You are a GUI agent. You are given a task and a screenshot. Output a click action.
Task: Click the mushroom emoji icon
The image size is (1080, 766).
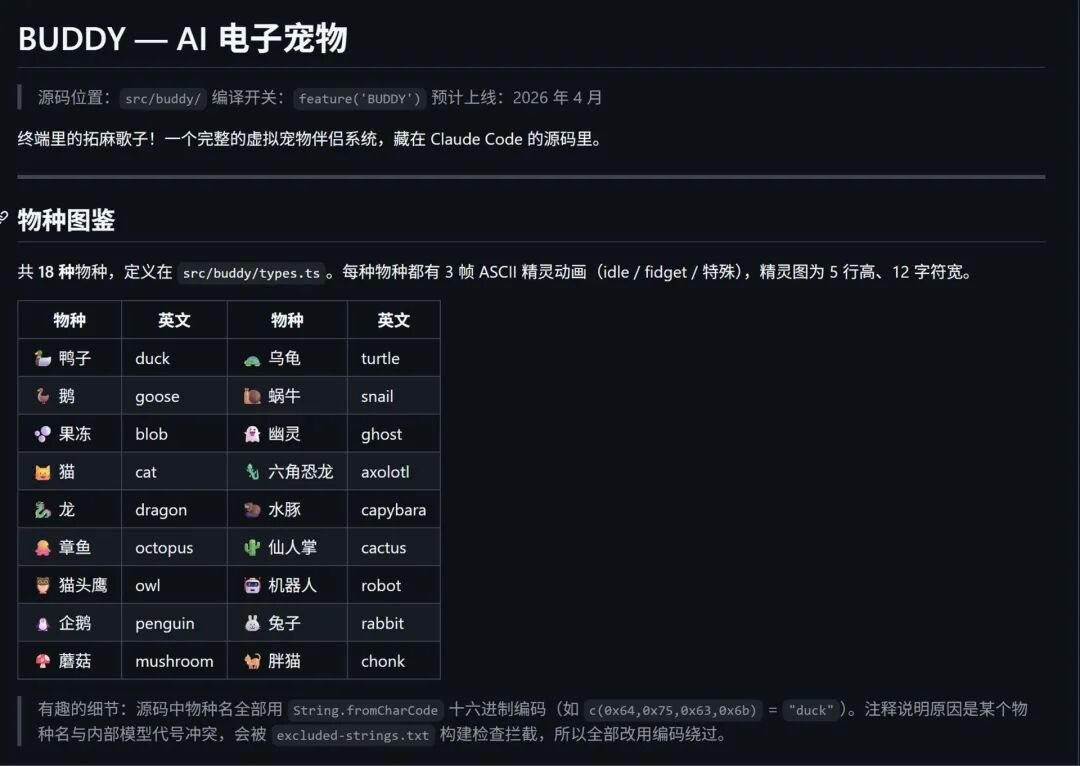click(x=42, y=661)
